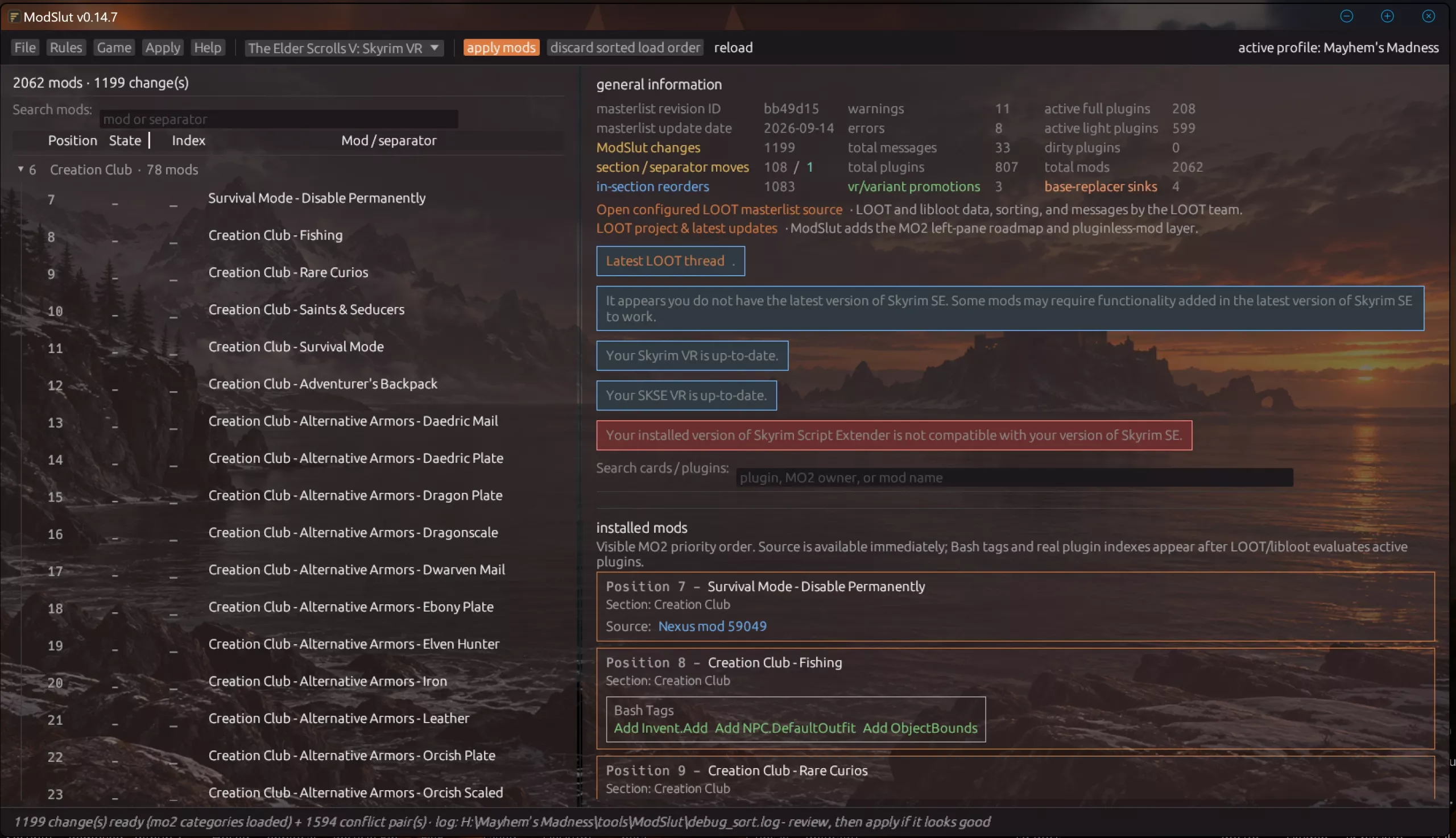The width and height of the screenshot is (1456, 838).
Task: Click the reload button
Action: (x=733, y=47)
